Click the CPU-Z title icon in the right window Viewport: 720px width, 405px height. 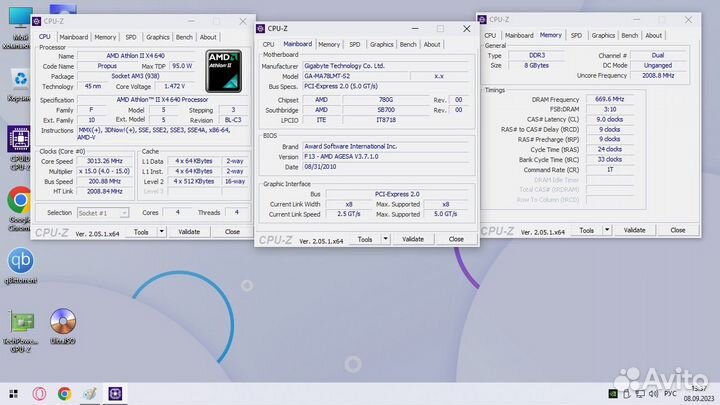point(482,19)
